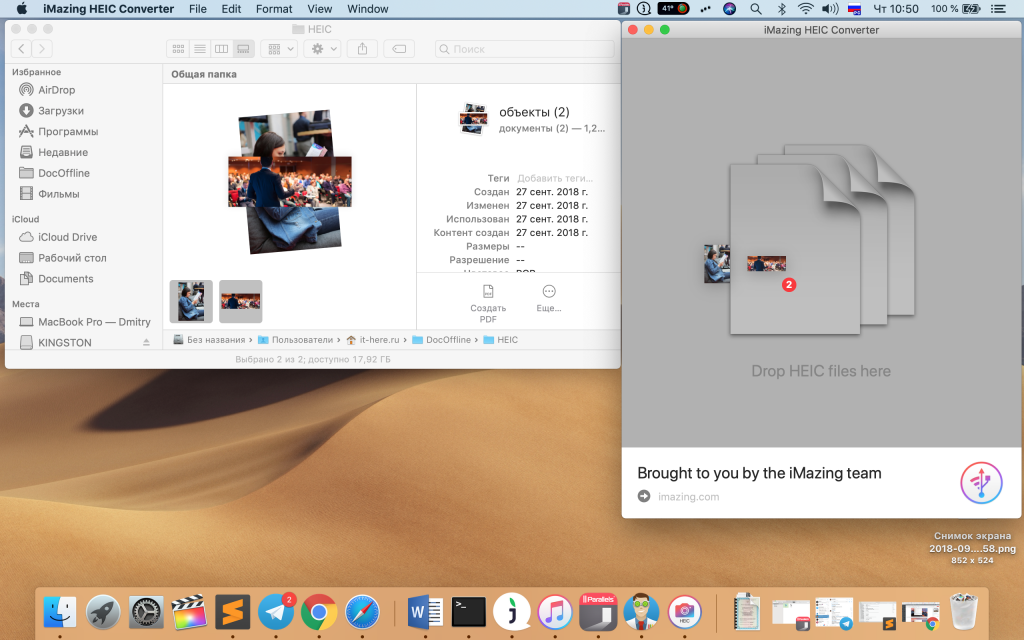This screenshot has width=1024, height=640.
Task: Open the gear Action dropdown menu
Action: 322,49
